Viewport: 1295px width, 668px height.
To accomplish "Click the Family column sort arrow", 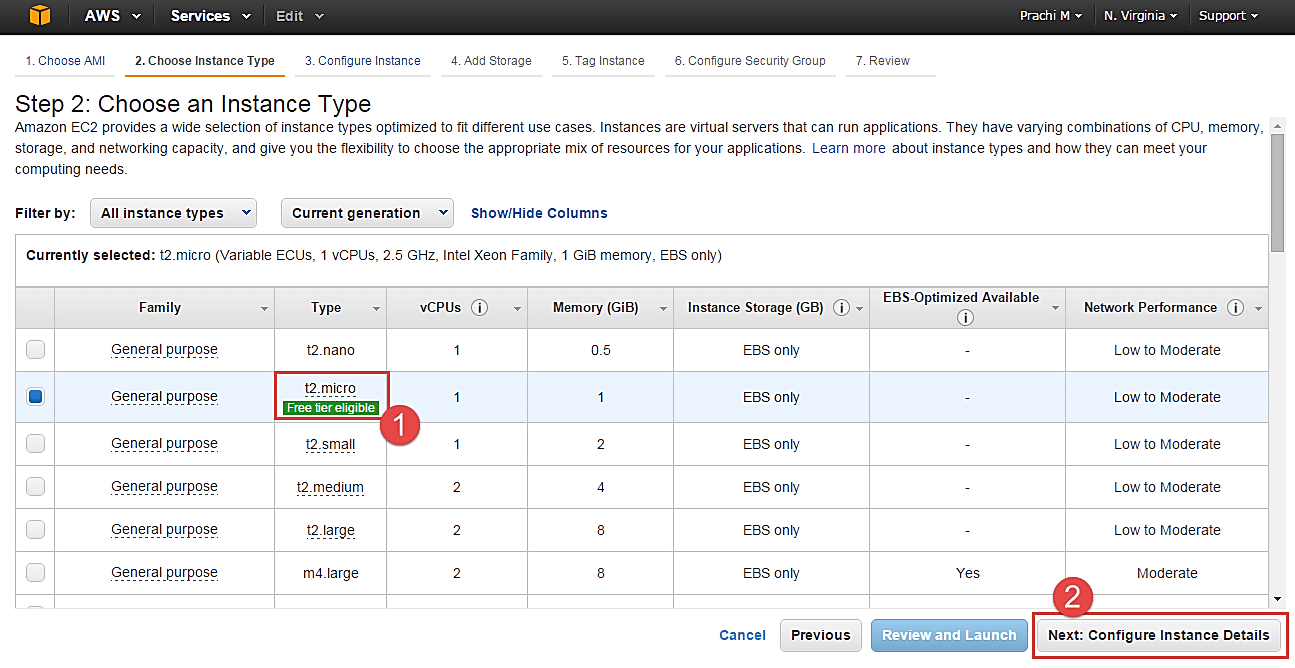I will (x=265, y=309).
